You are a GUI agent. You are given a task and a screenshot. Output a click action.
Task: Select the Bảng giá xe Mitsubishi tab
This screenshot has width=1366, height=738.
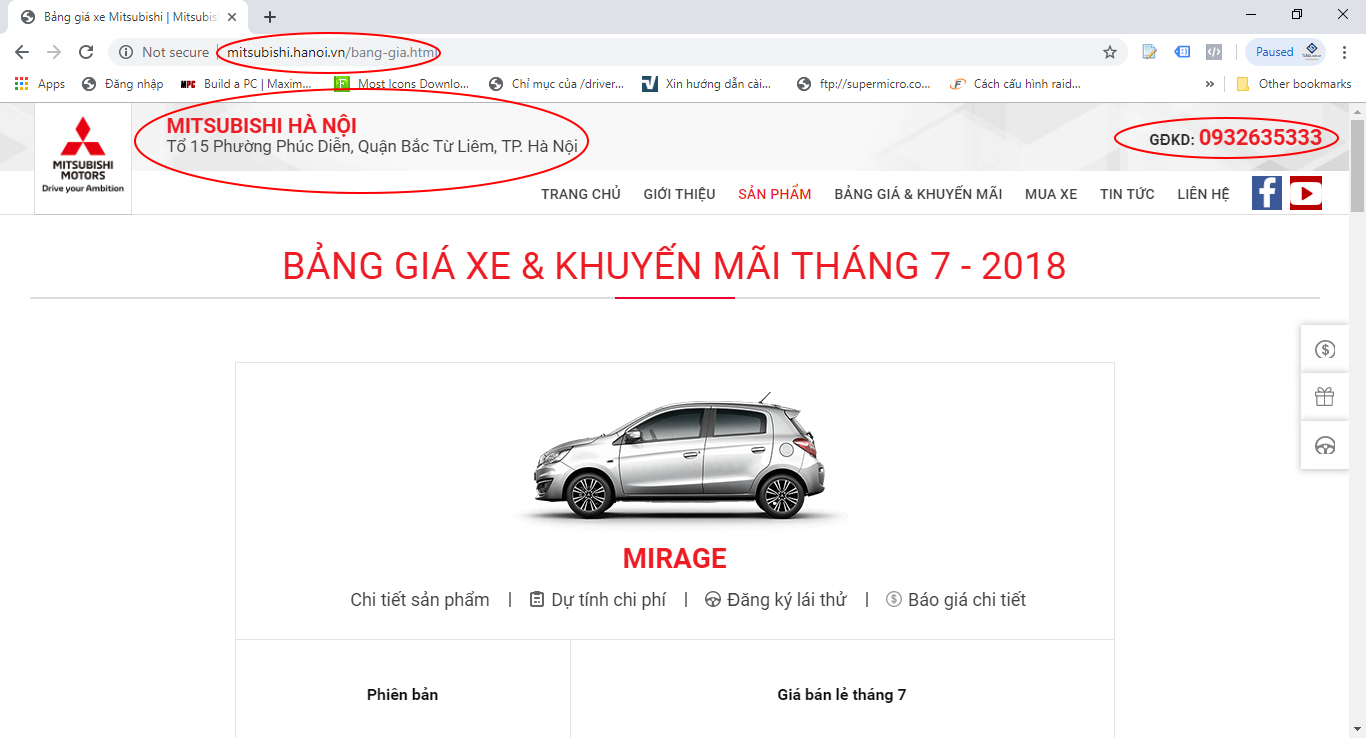pyautogui.click(x=128, y=17)
